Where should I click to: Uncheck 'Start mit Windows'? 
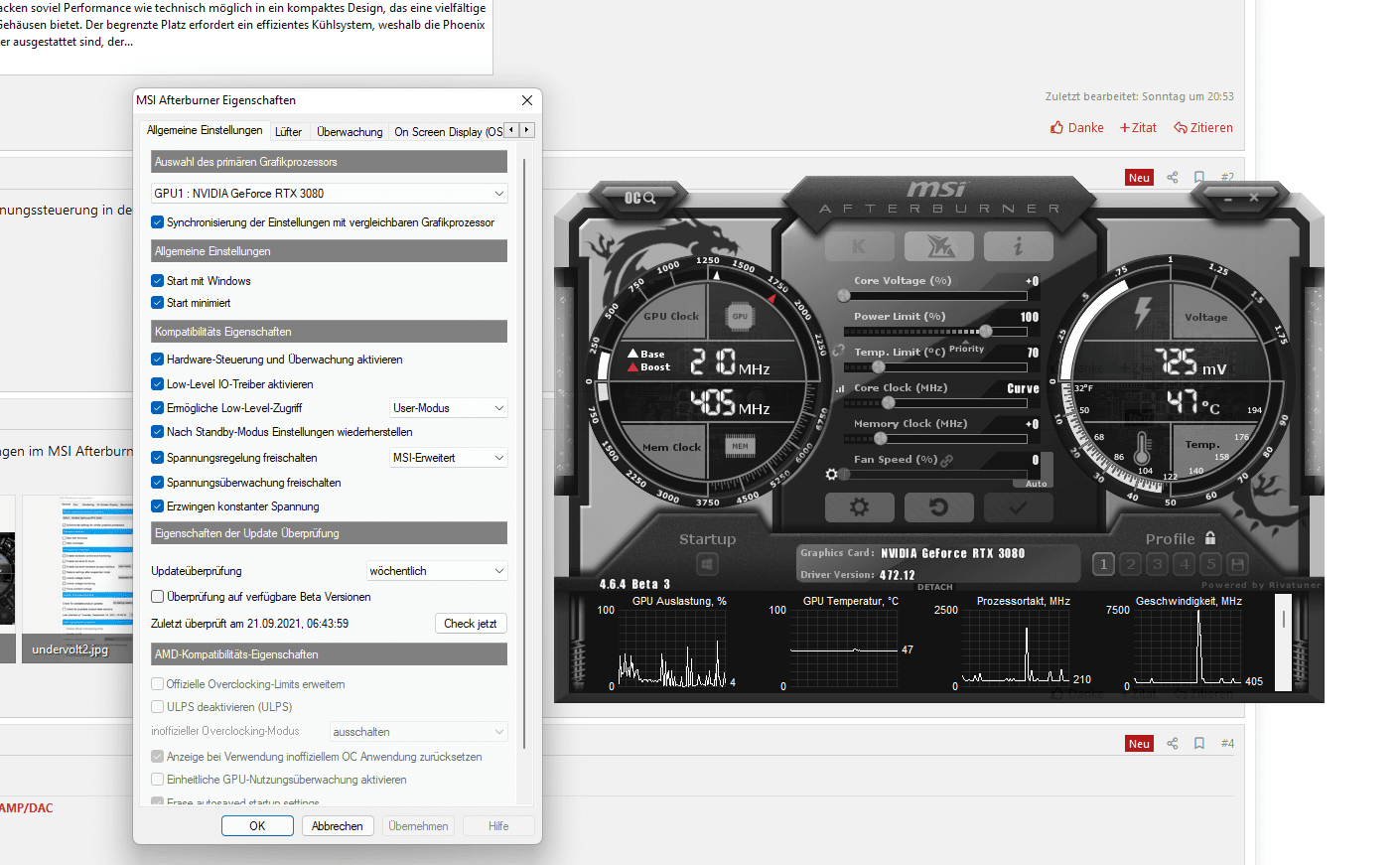(157, 281)
